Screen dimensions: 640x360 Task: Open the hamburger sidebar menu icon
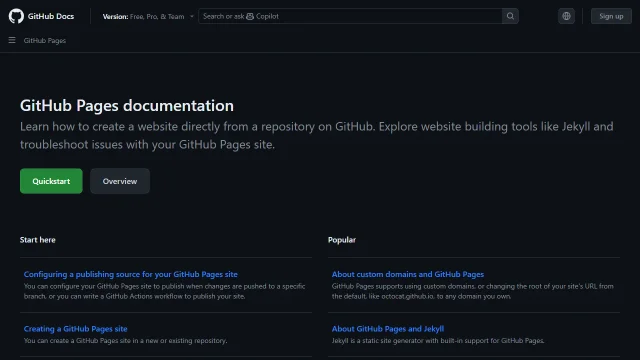pos(12,40)
